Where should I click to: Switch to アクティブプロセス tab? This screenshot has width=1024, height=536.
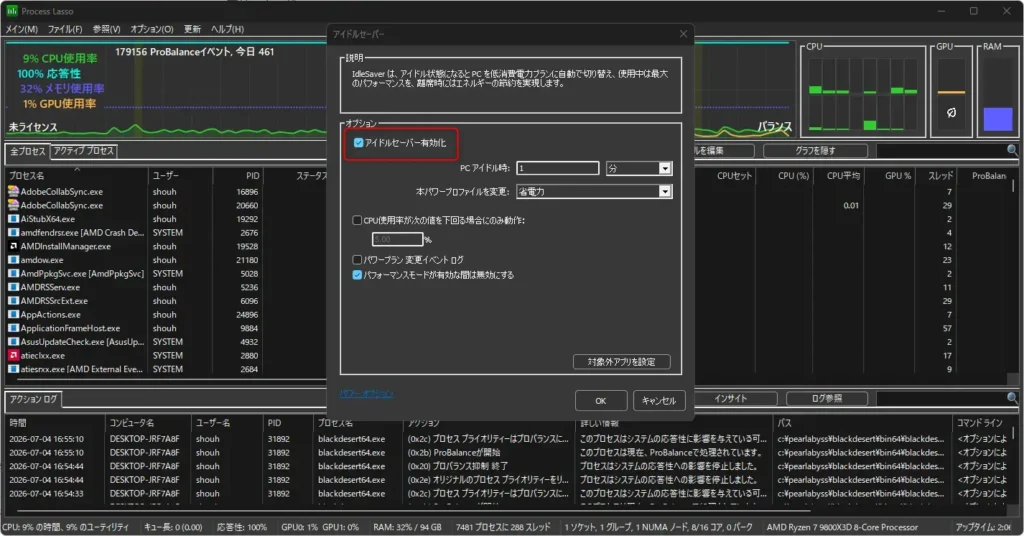click(84, 151)
